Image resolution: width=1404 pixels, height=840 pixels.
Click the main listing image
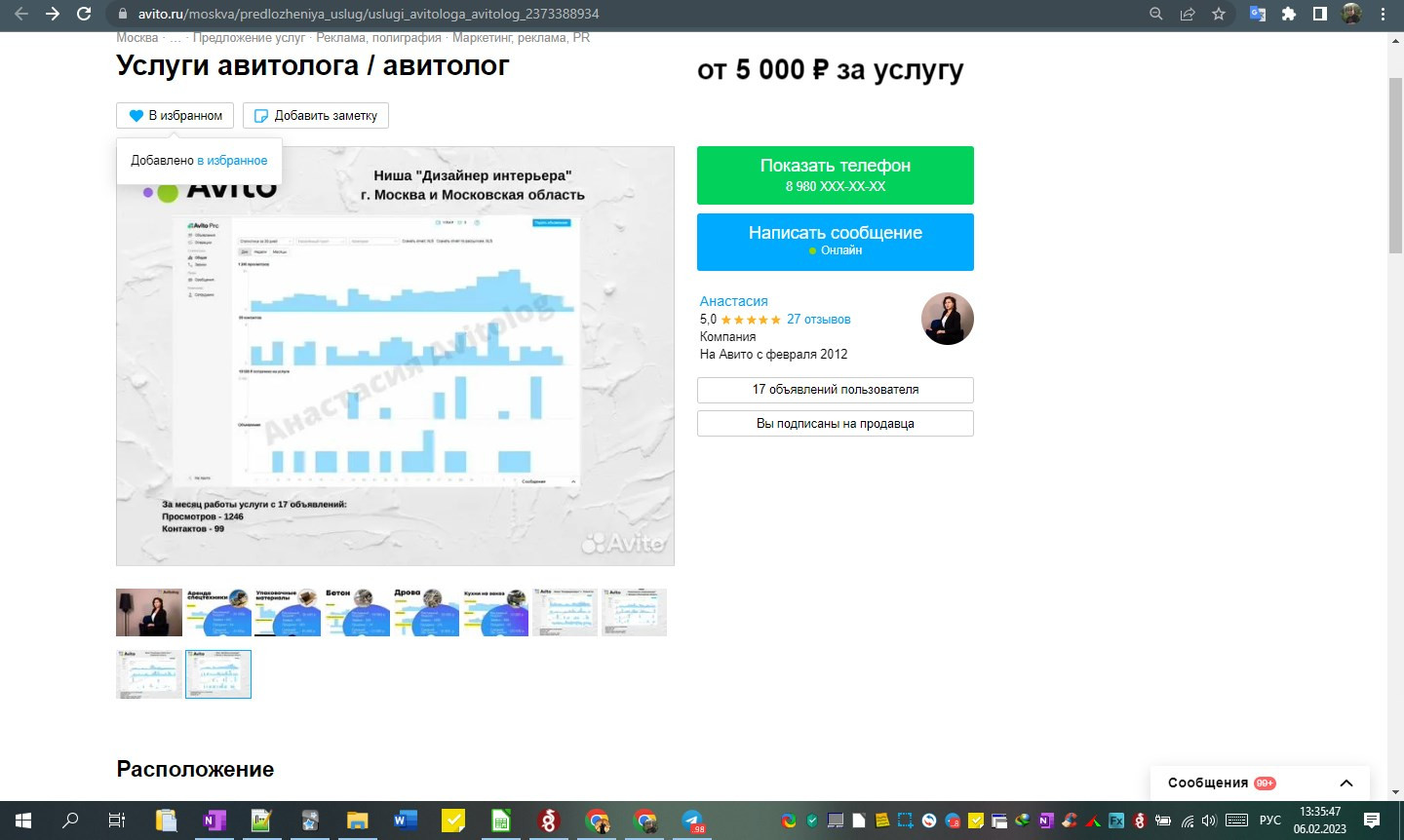(x=395, y=356)
